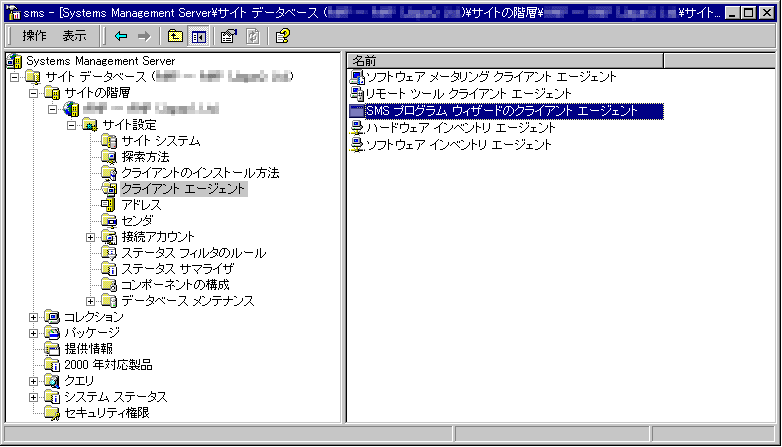Collapse the サイトの階層 node
Viewport: 782px width, 447px height.
[33, 93]
